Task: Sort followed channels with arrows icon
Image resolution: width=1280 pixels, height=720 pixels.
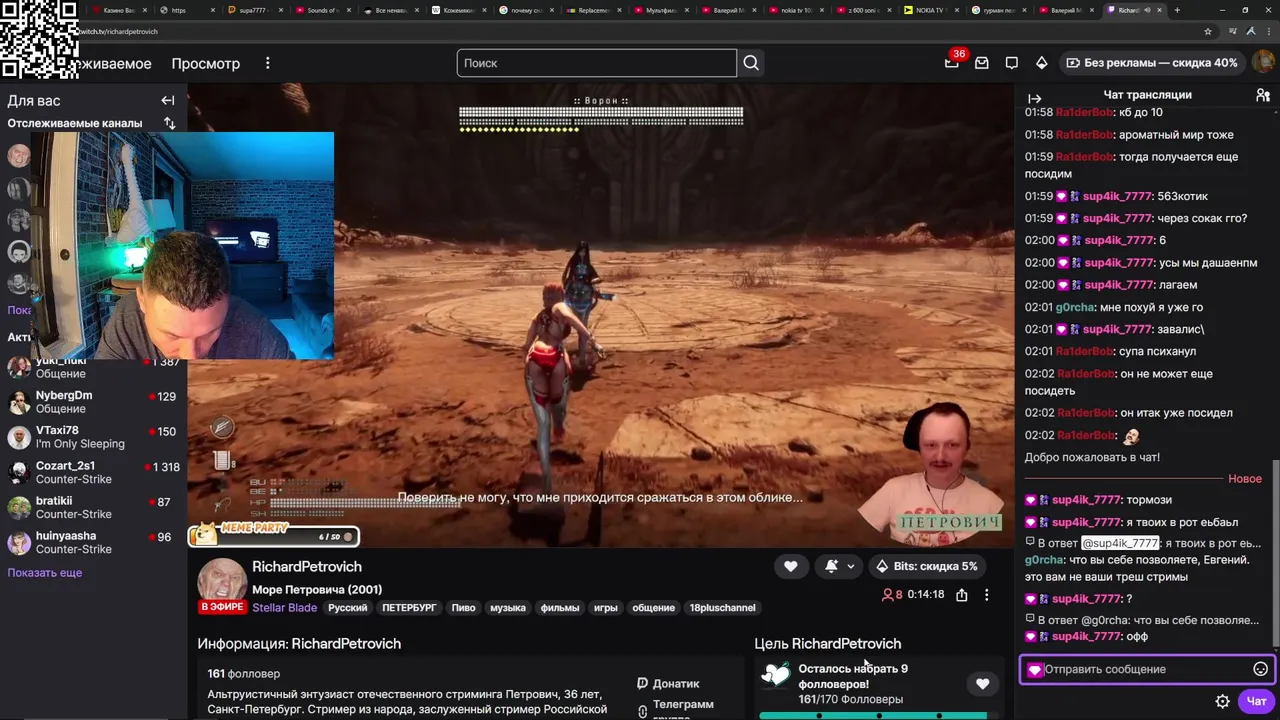Action: tap(170, 123)
